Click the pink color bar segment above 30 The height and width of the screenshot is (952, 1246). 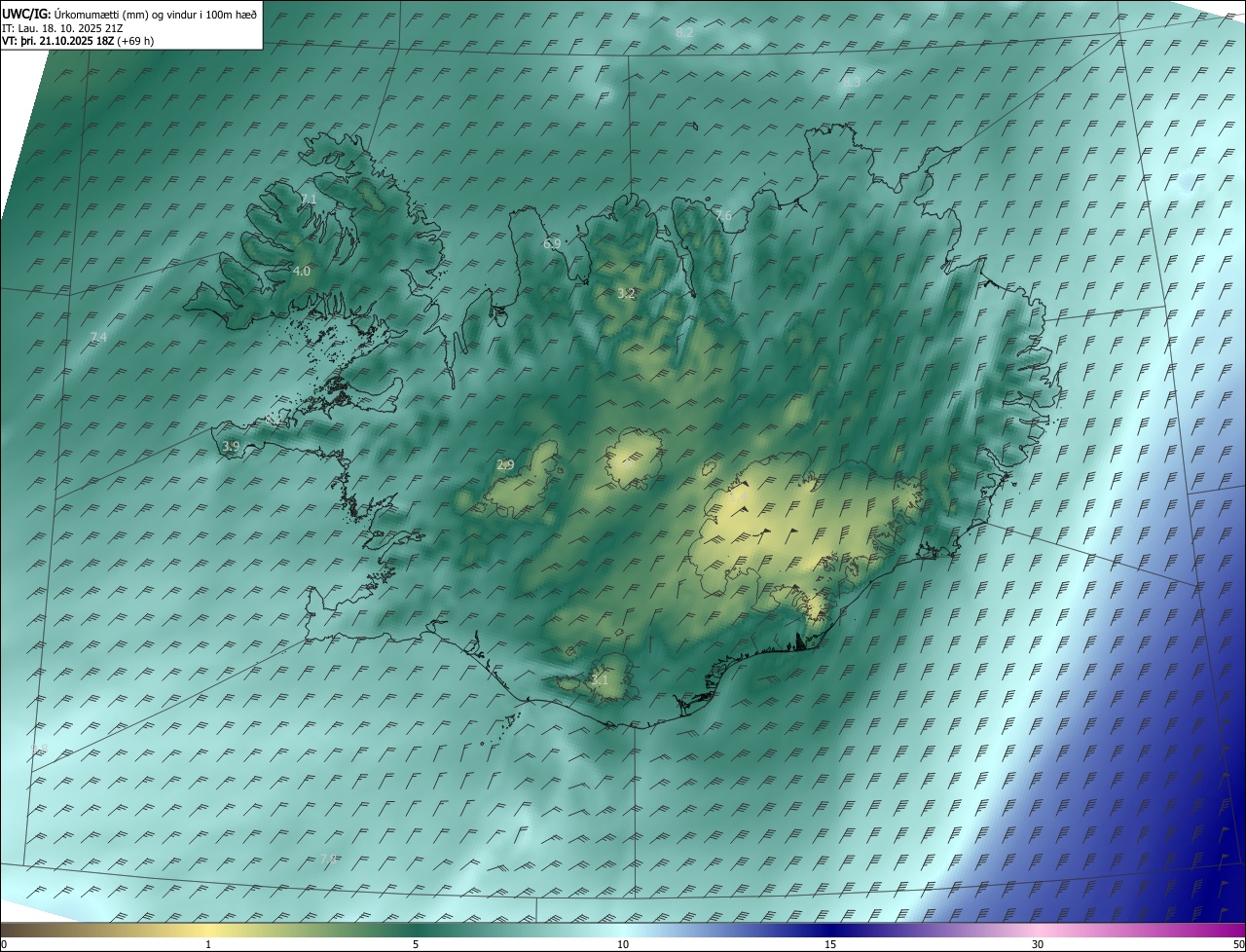click(1038, 931)
